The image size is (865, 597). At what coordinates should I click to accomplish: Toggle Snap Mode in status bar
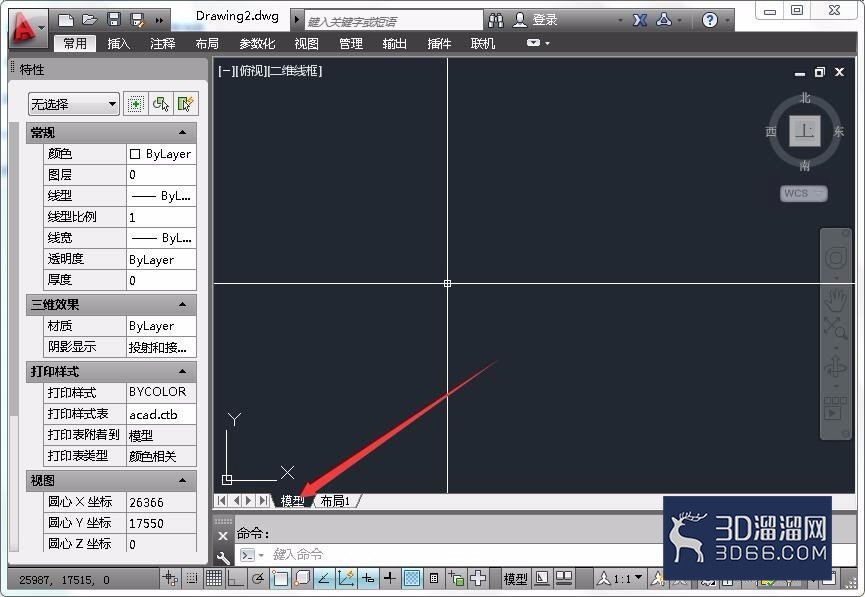point(191,578)
